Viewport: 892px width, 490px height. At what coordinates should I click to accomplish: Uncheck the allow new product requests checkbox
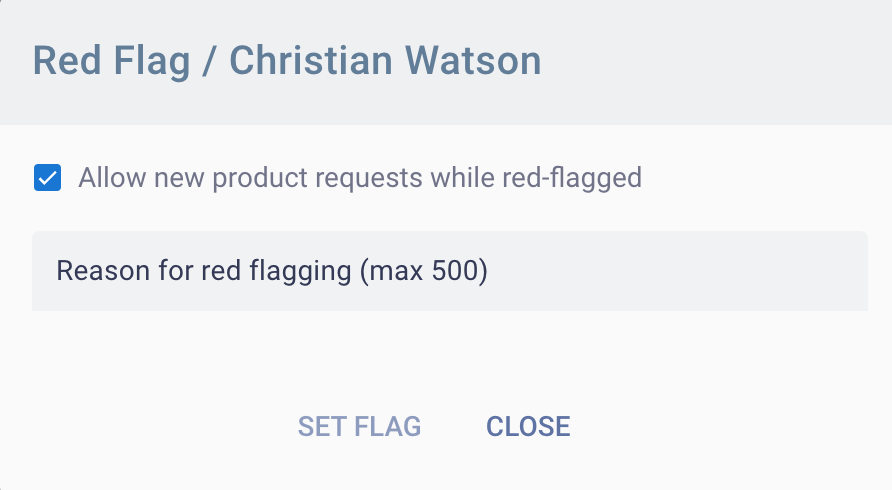[x=48, y=179]
